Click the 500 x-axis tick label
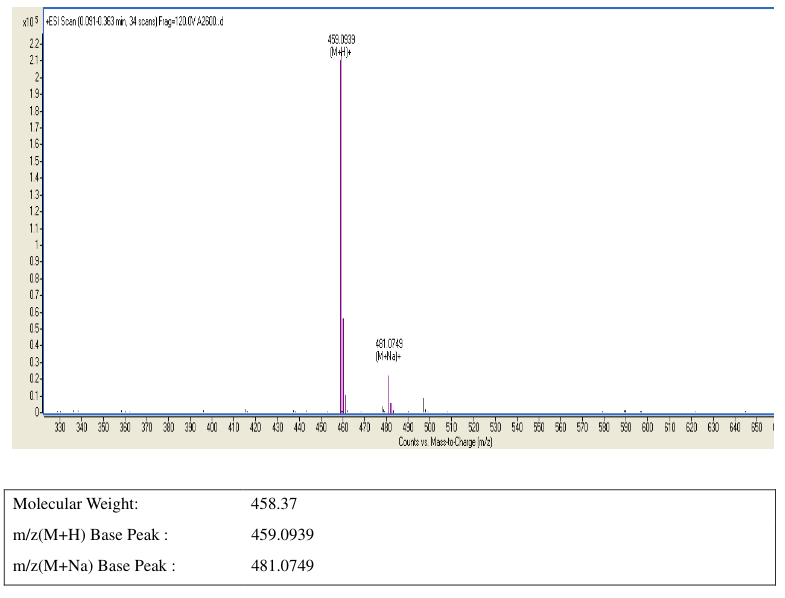This screenshot has height=598, width=785. (x=430, y=427)
